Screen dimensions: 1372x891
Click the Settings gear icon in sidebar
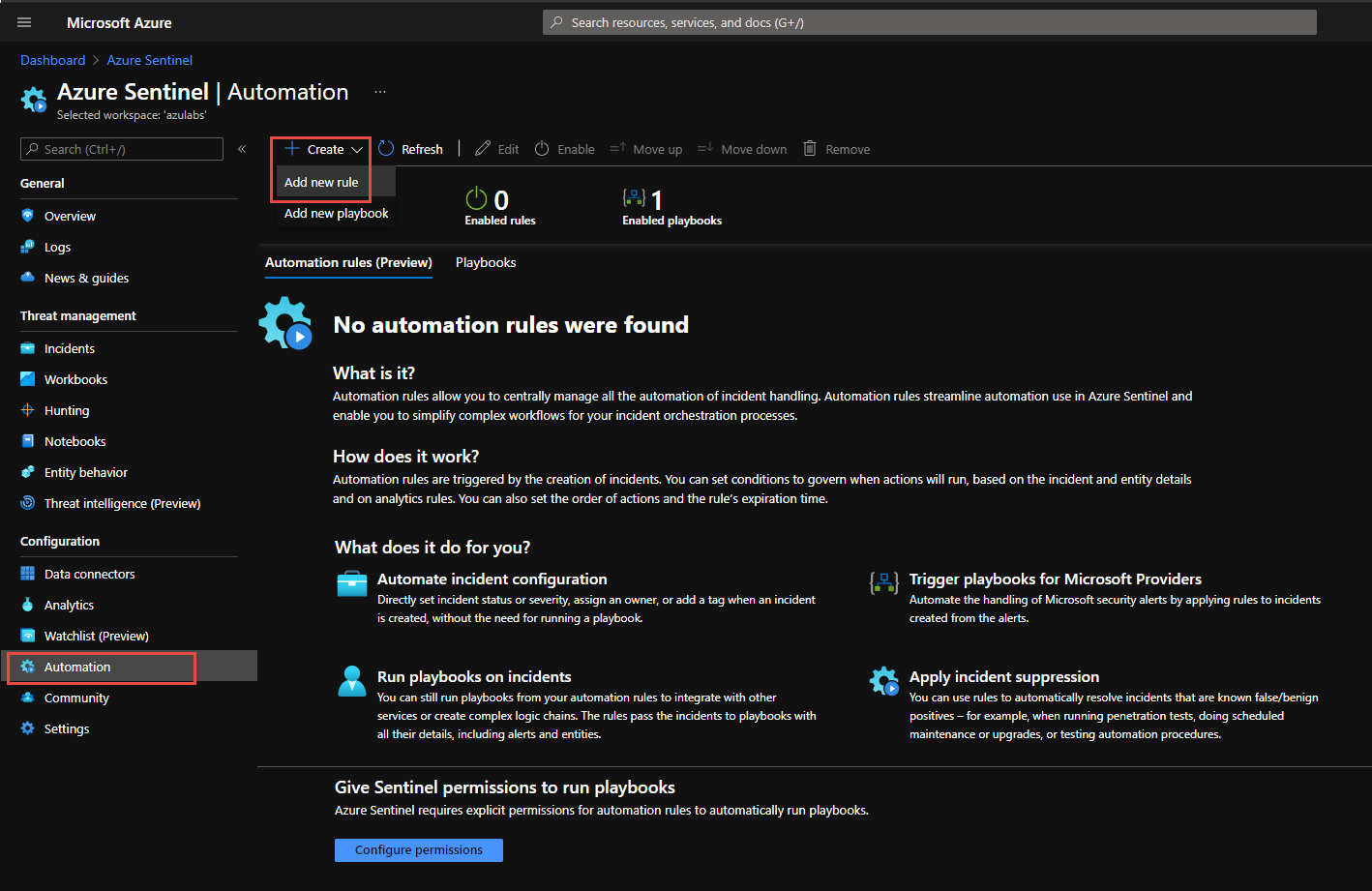point(27,728)
